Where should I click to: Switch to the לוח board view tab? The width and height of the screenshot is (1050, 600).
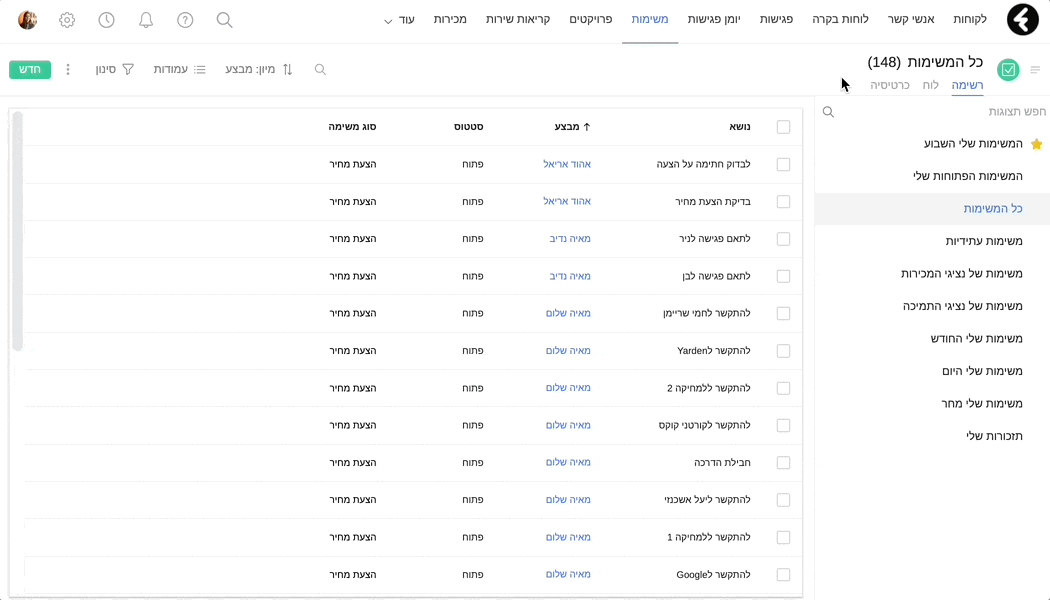coord(931,85)
